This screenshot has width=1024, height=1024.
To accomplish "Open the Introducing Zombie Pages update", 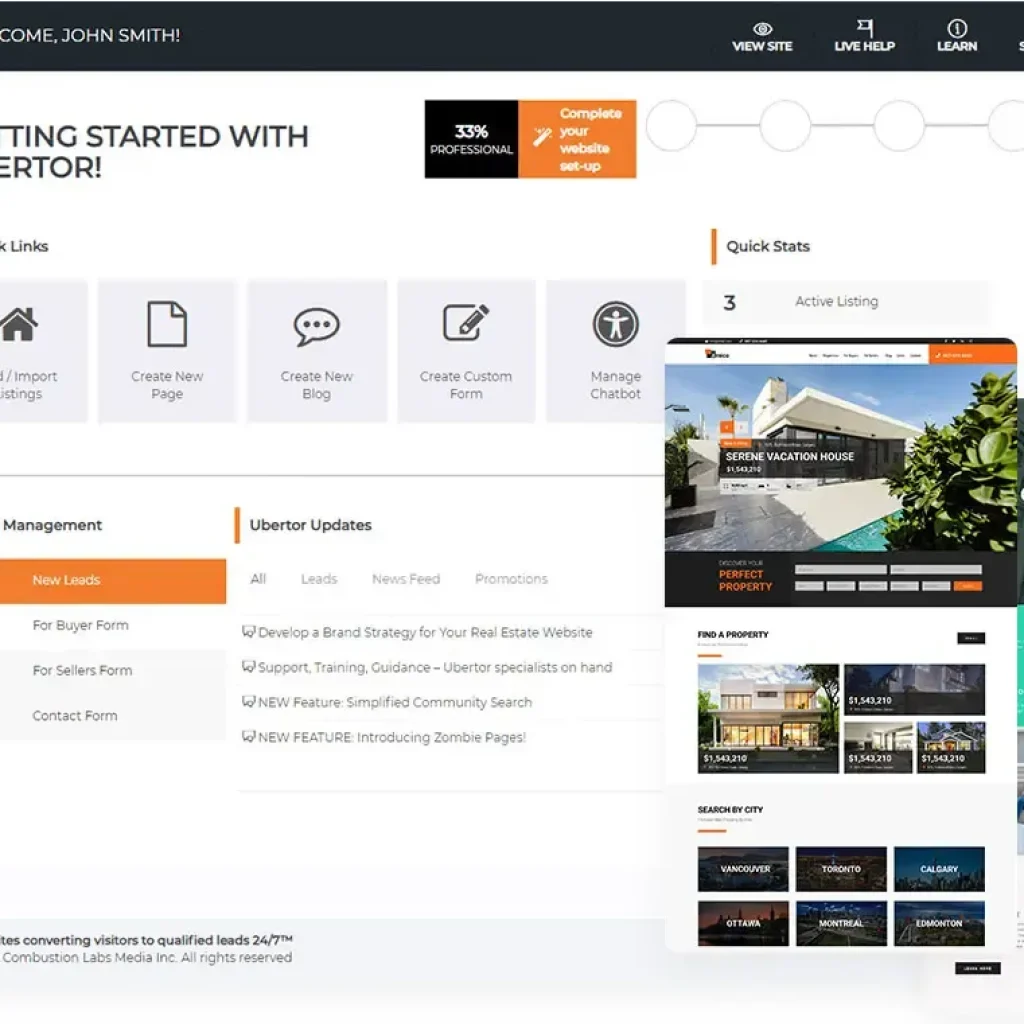I will [391, 737].
